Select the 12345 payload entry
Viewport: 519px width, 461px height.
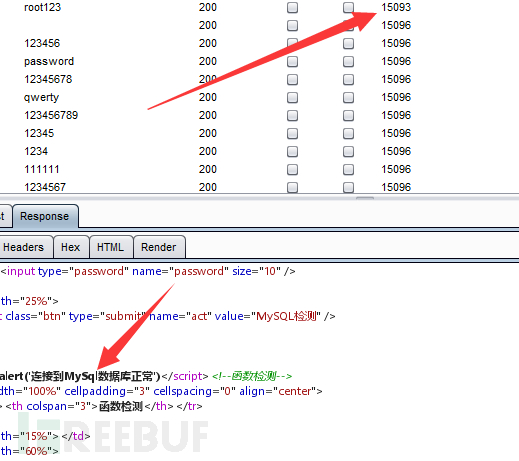tap(39, 133)
